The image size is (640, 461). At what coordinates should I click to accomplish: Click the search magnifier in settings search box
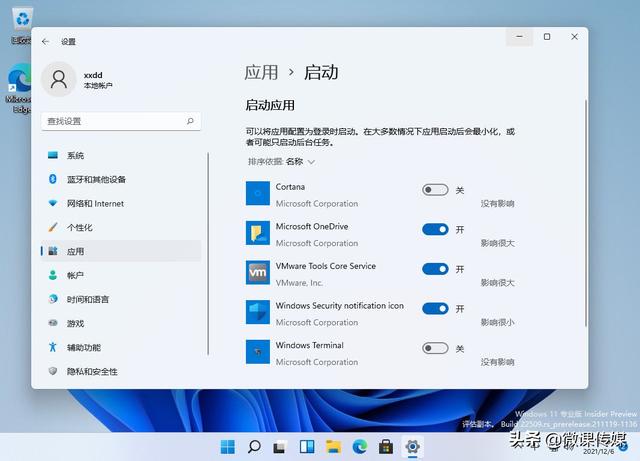pos(190,121)
